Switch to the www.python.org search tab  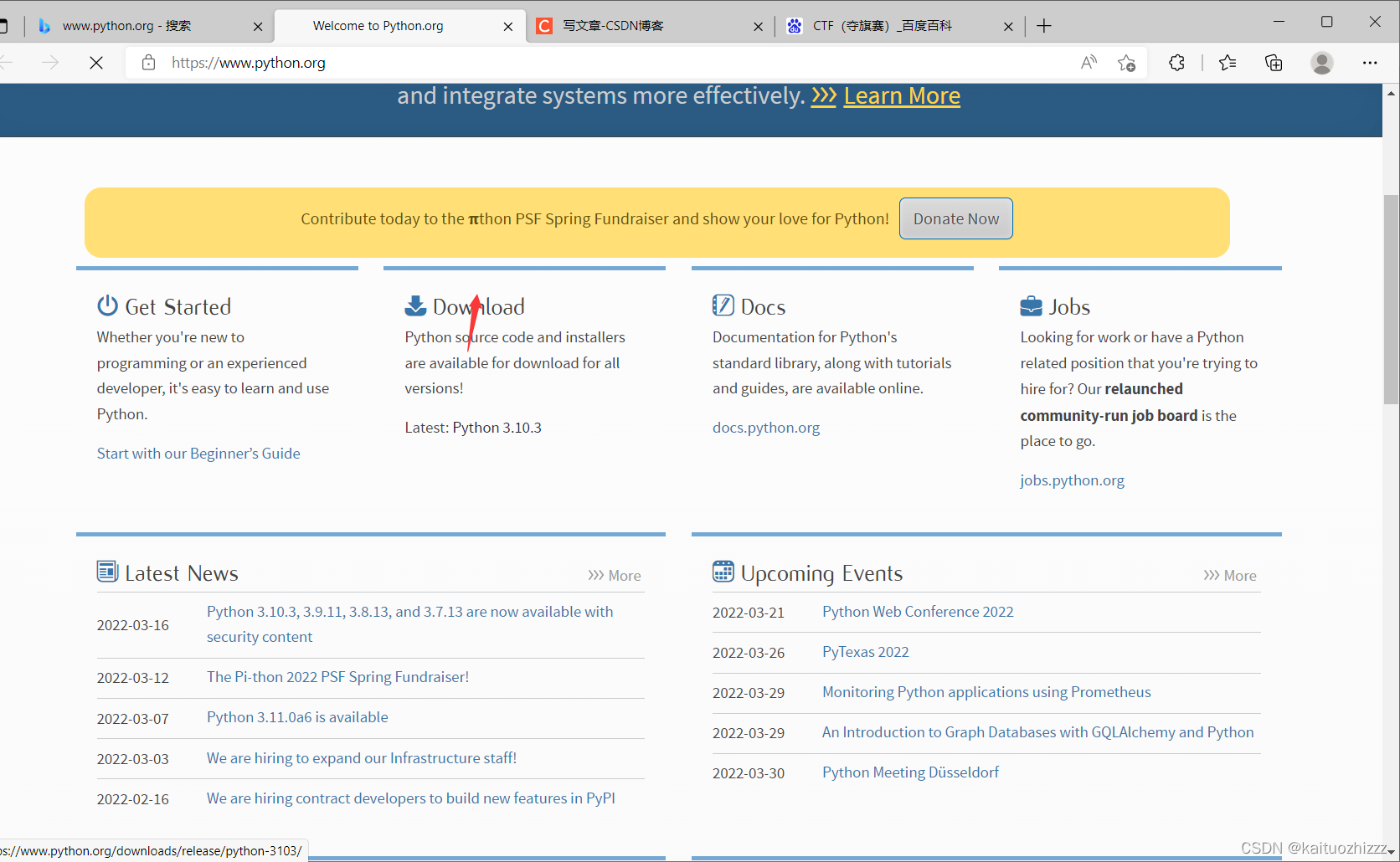(149, 26)
